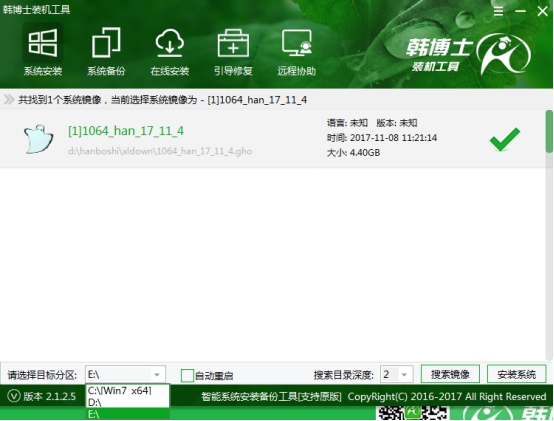Viewport: 554px width, 421px height.
Task: Click the image path d:\hanboshi\xldown\1064_han_17_11_4.gho
Action: point(160,151)
